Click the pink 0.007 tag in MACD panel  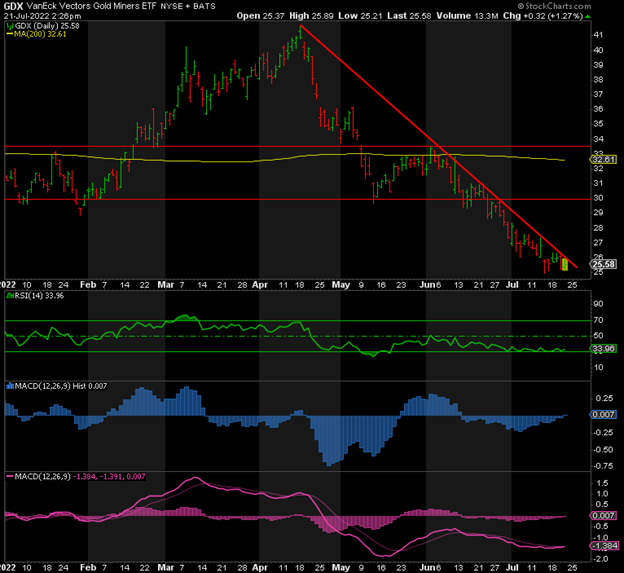coord(603,516)
